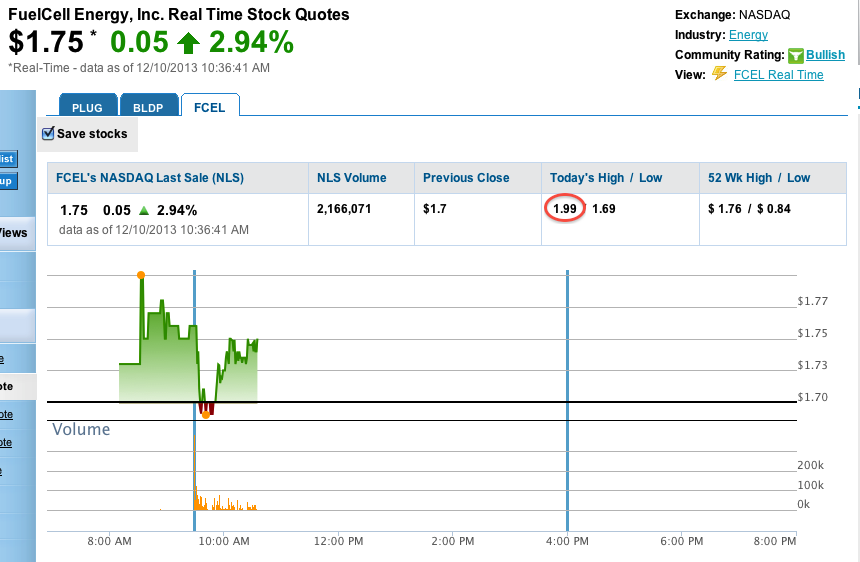860x562 pixels.
Task: Click the large green up arrow icon
Action: [189, 43]
